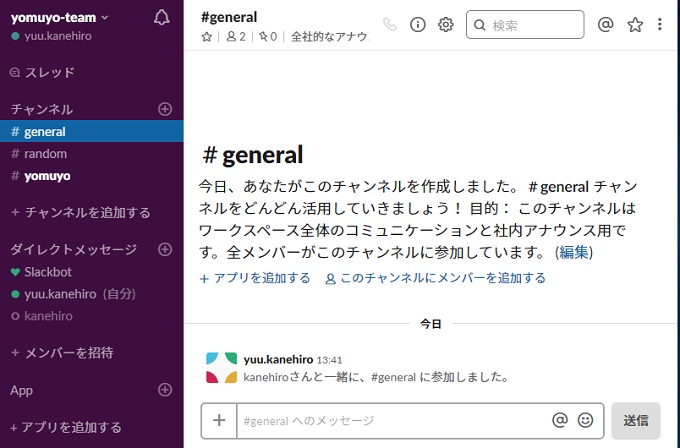Click アプリを追加する link under channel intro
Screen dimensions: 680x448
(x=255, y=278)
